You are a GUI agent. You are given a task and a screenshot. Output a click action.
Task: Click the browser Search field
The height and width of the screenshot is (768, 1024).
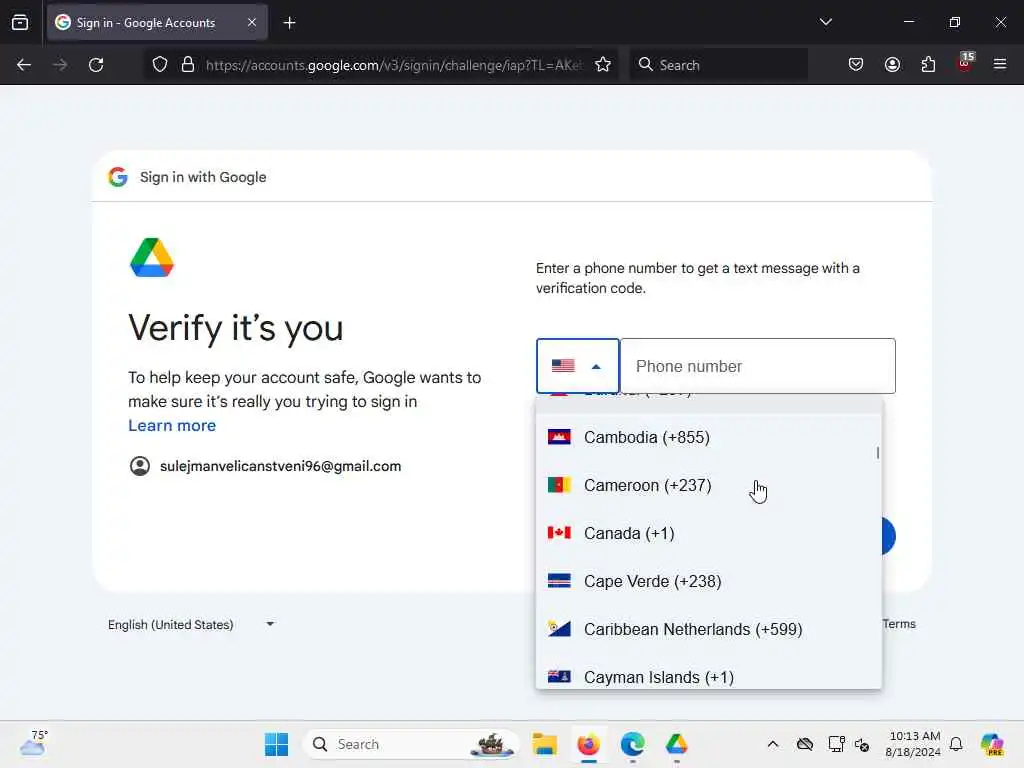click(718, 65)
